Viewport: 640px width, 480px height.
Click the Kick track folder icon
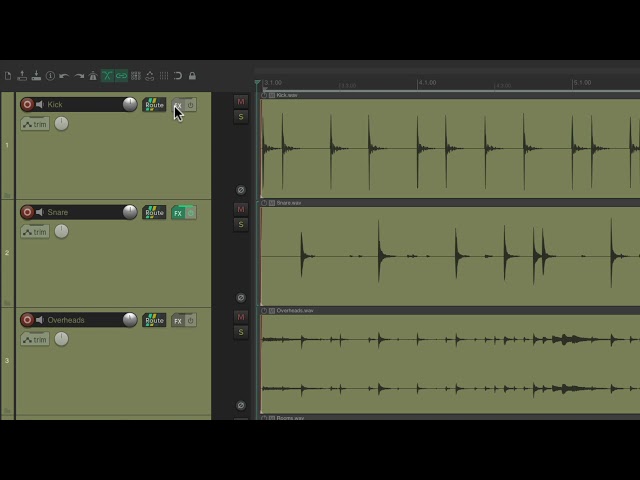[x=7, y=195]
